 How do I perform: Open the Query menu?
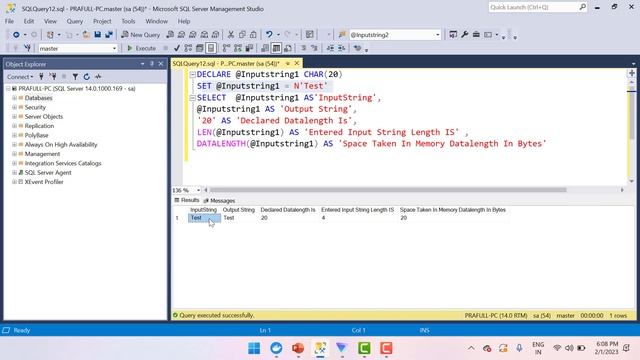click(75, 21)
